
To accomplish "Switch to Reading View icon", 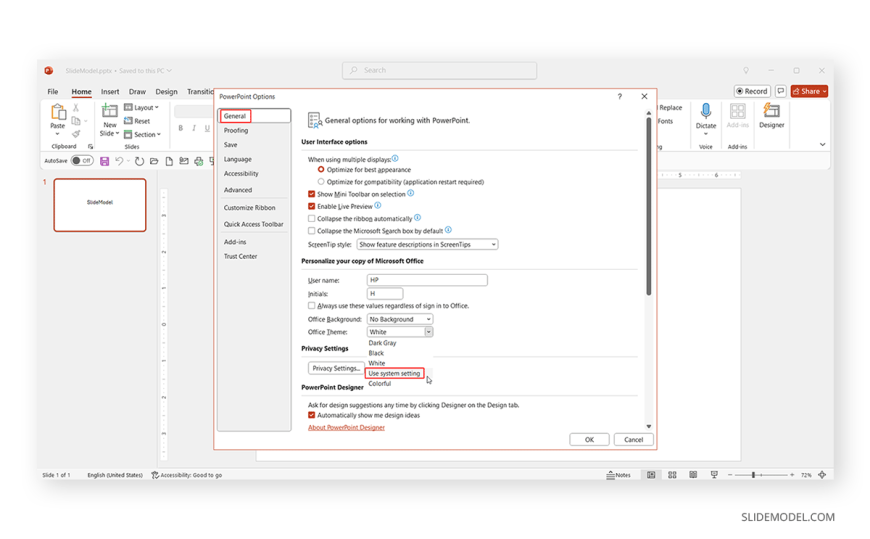I will pos(693,475).
